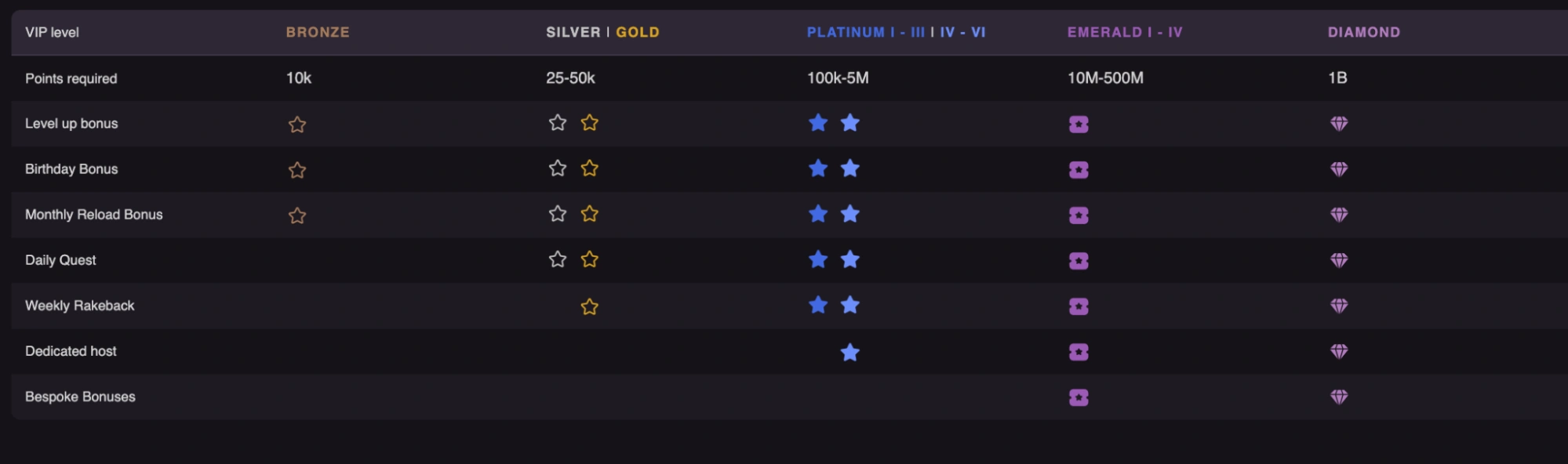Click the Points required row label
This screenshot has height=464, width=1568.
71,78
